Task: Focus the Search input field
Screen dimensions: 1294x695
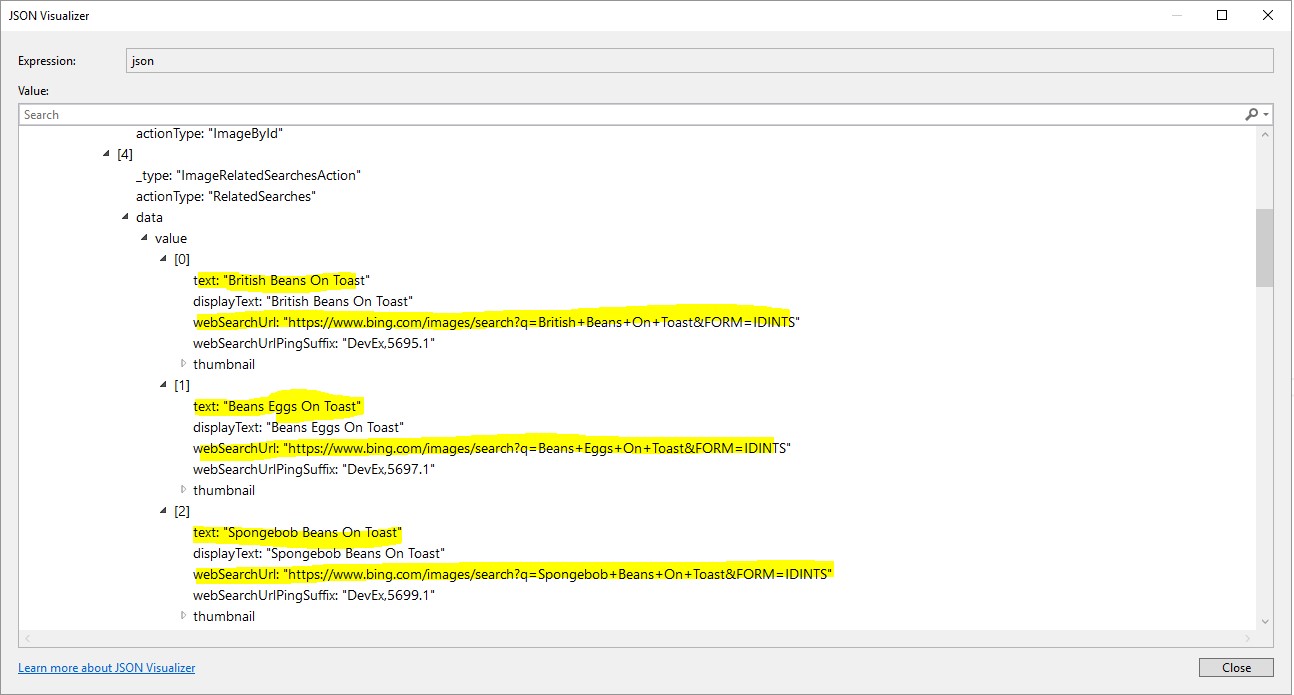Action: click(x=631, y=115)
